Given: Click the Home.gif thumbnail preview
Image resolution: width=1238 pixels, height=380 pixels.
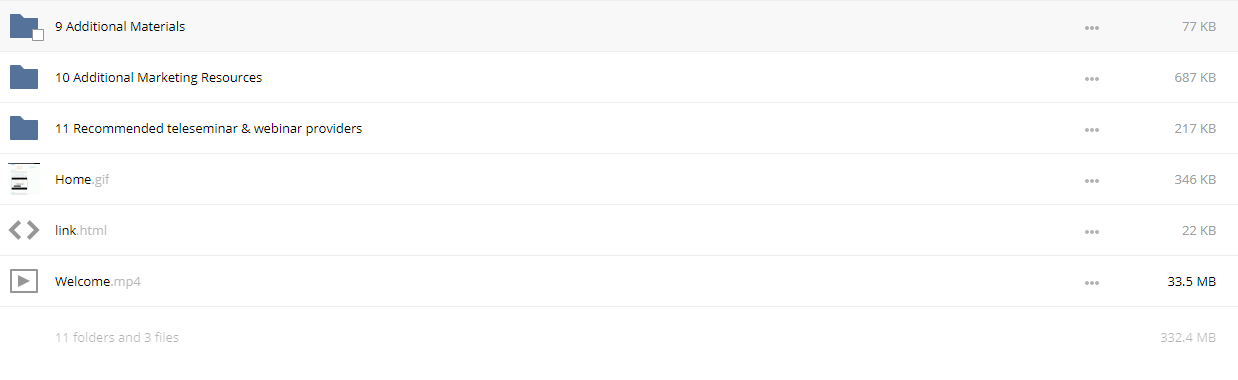Looking at the screenshot, I should [24, 179].
